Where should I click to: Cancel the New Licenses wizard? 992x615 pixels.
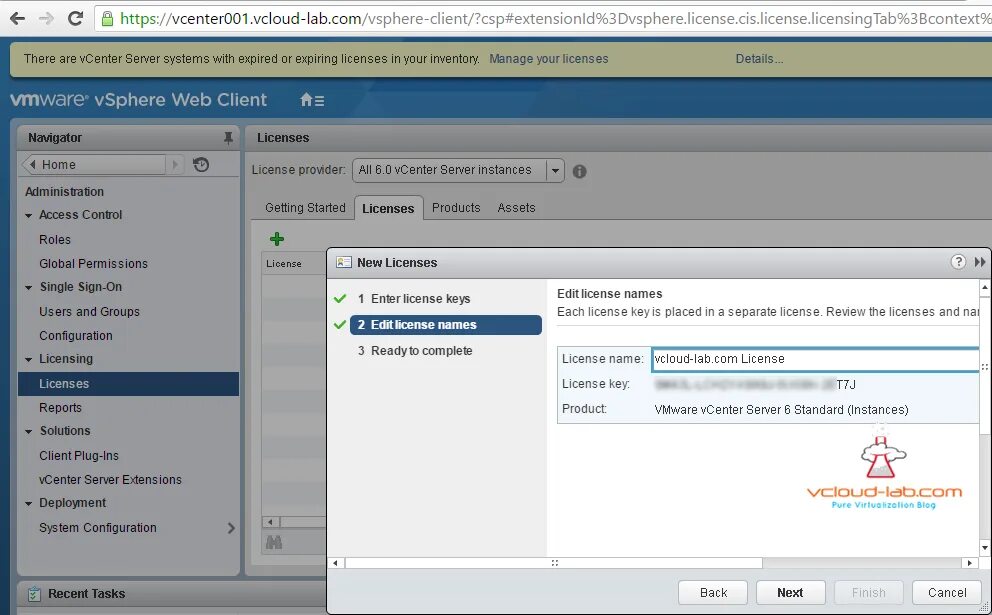(x=946, y=593)
